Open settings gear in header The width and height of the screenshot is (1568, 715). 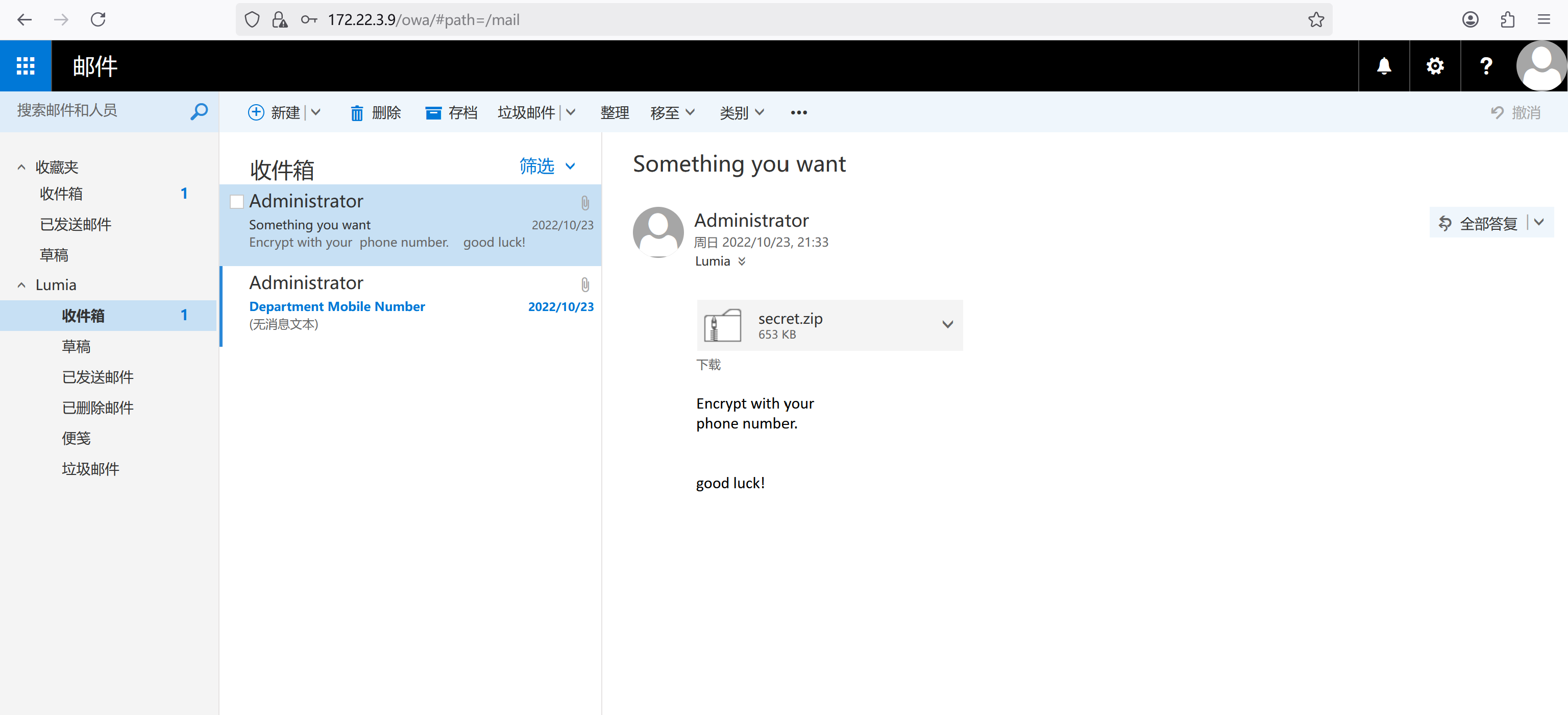point(1435,66)
